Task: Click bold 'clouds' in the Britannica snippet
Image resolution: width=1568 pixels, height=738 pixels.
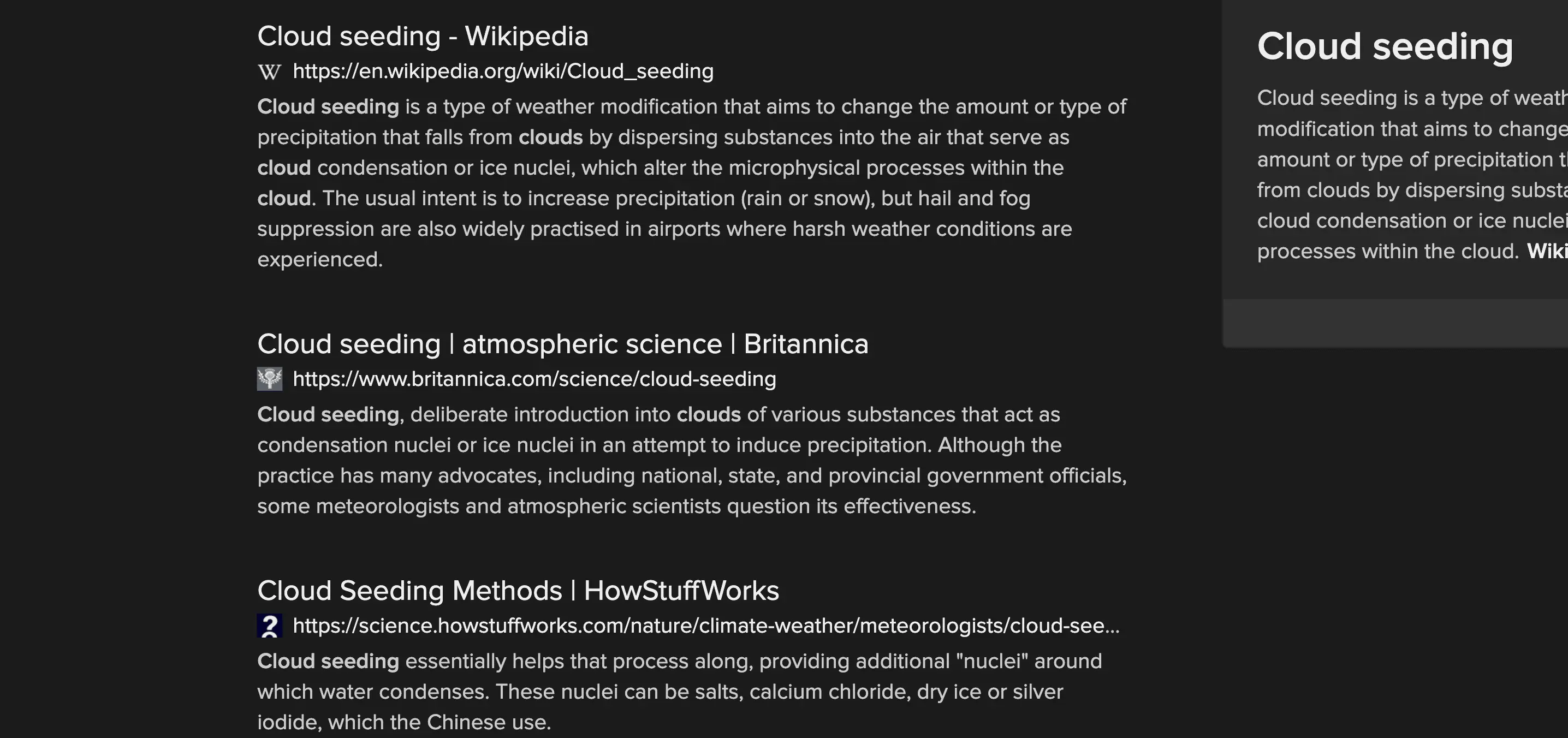Action: click(709, 415)
